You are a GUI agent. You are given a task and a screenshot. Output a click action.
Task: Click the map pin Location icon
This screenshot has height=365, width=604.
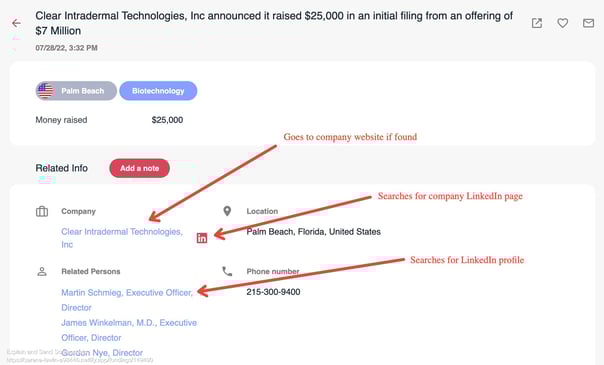tap(227, 211)
